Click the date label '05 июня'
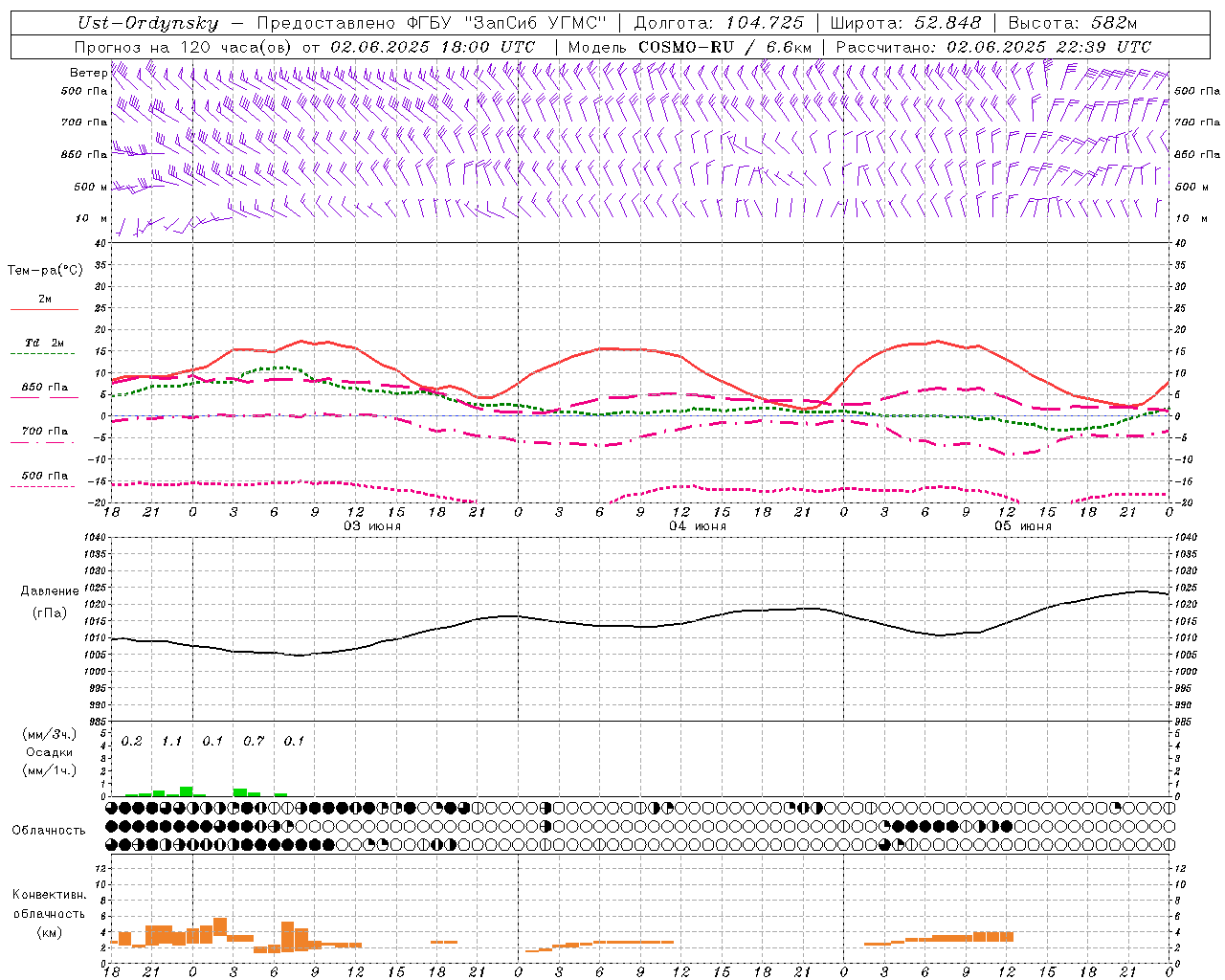This screenshot has width=1225, height=980. point(1023,526)
